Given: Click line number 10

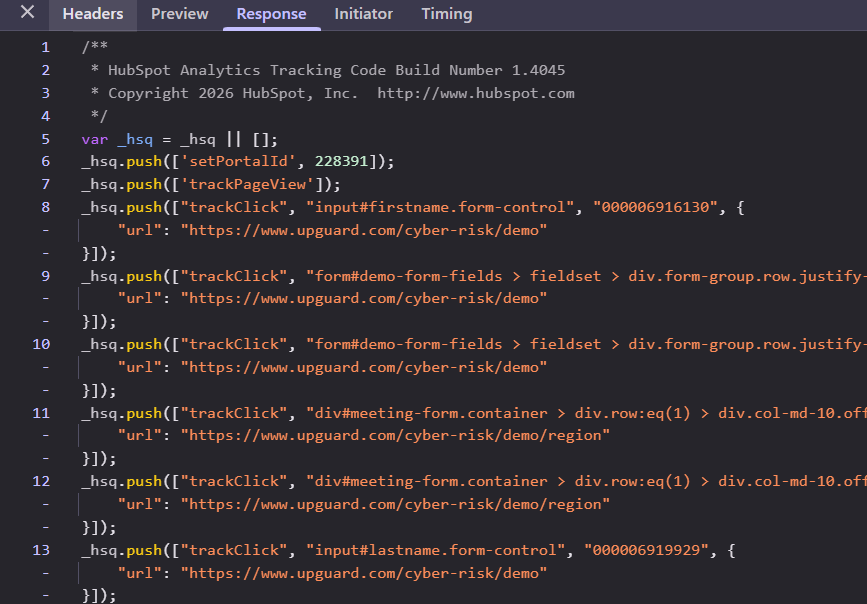Looking at the screenshot, I should (40, 344).
